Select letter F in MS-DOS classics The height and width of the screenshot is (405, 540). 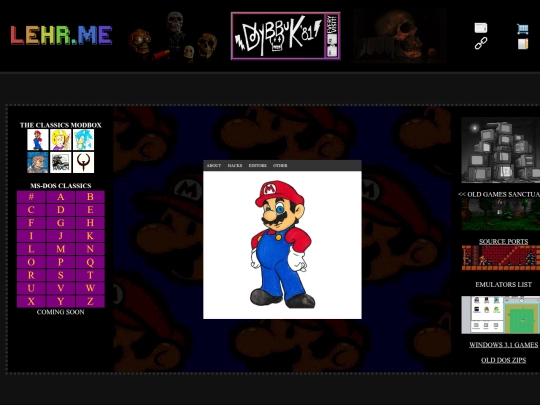click(x=31, y=223)
